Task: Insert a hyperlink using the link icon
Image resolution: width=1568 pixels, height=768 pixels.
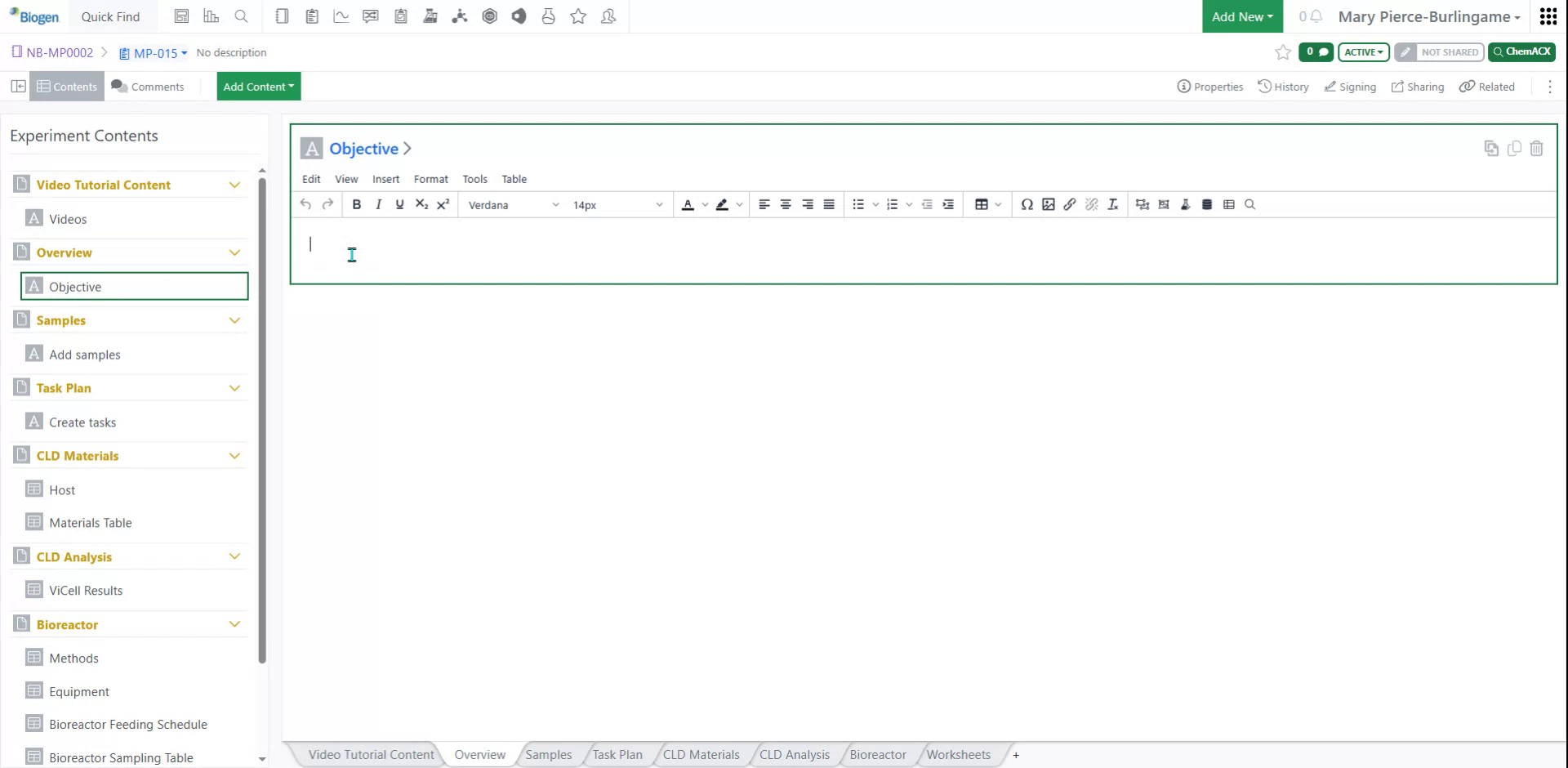Action: coord(1070,204)
